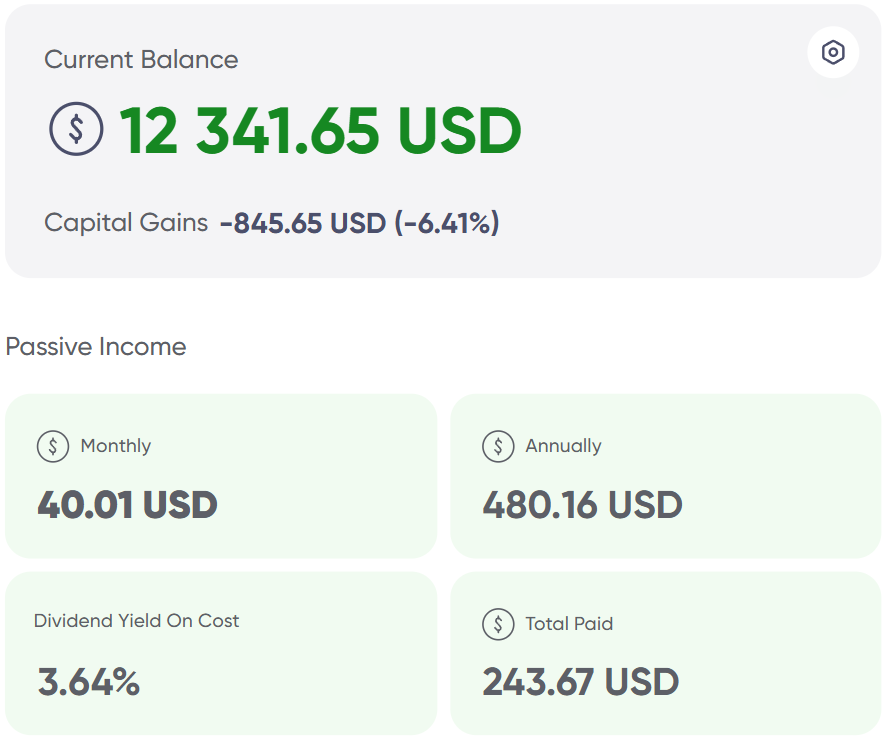Click the Capital Gains label

pyautogui.click(x=126, y=223)
